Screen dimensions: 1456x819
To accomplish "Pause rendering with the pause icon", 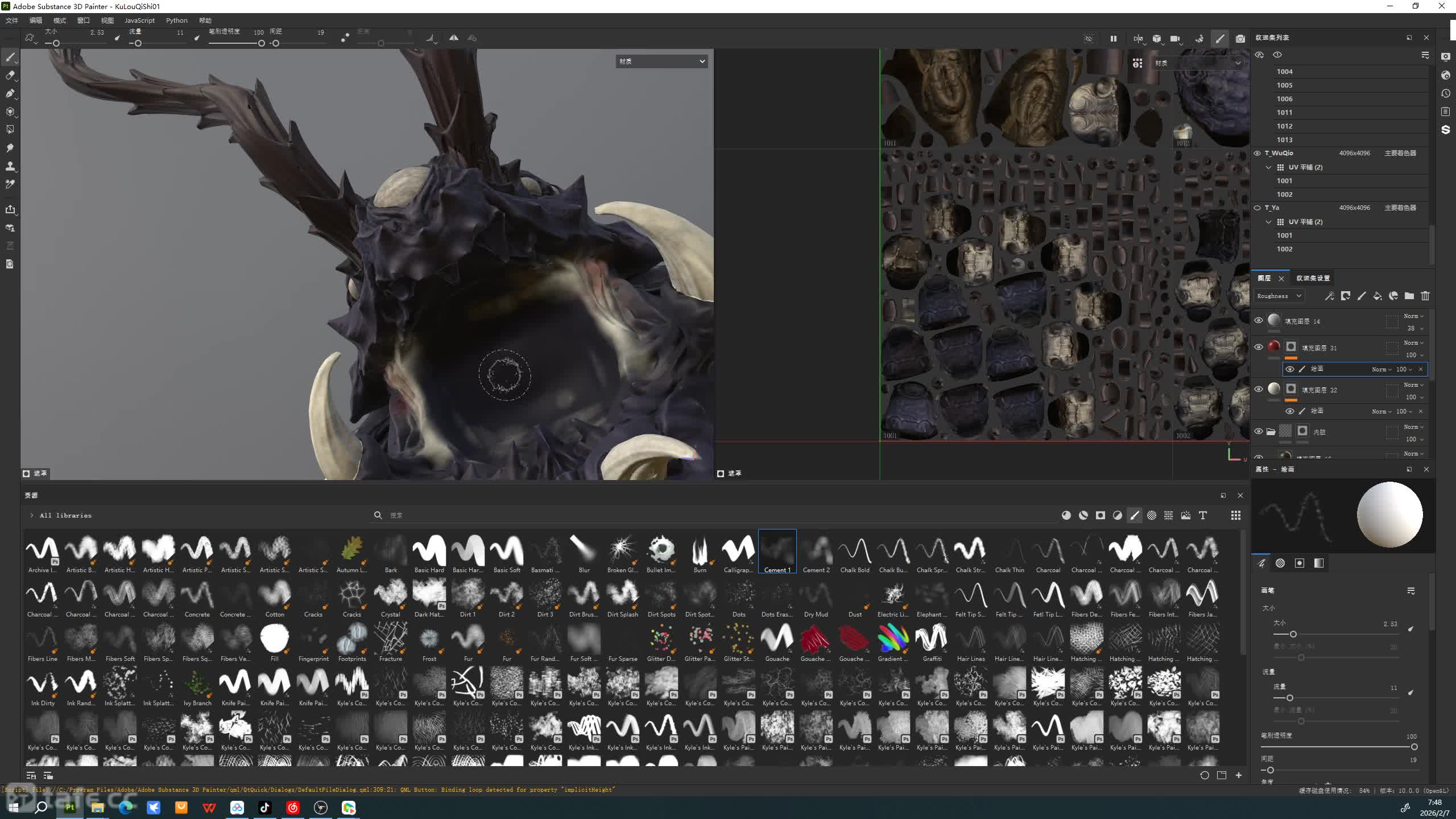I will (x=1113, y=39).
